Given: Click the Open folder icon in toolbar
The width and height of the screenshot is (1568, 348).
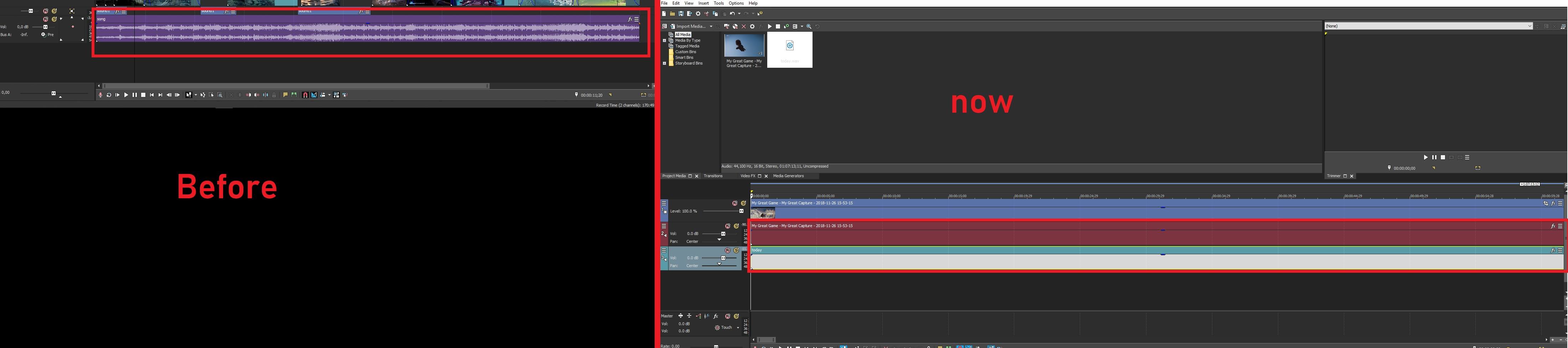Looking at the screenshot, I should [672, 14].
